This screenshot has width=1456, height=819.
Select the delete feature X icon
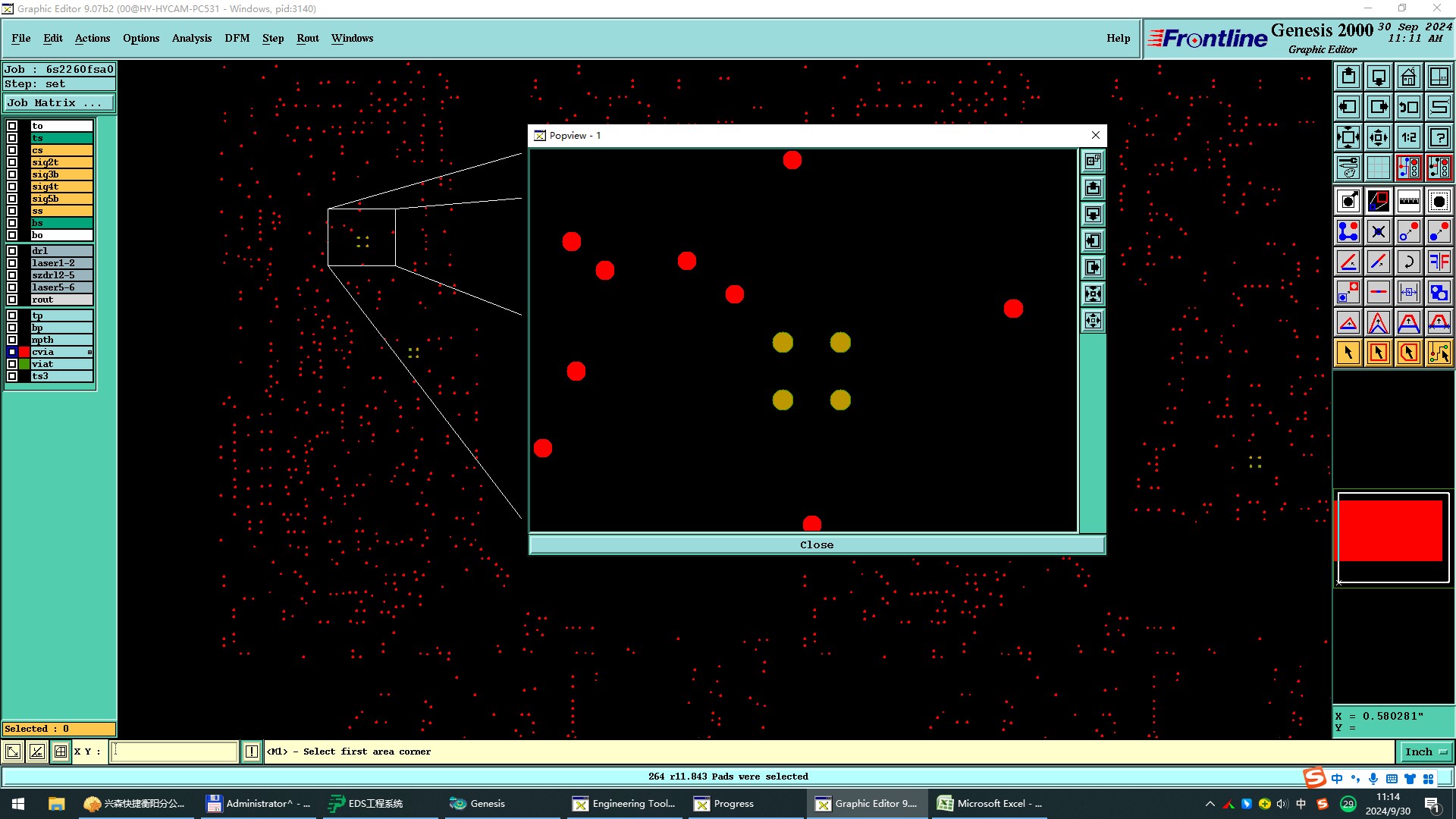point(1379,231)
